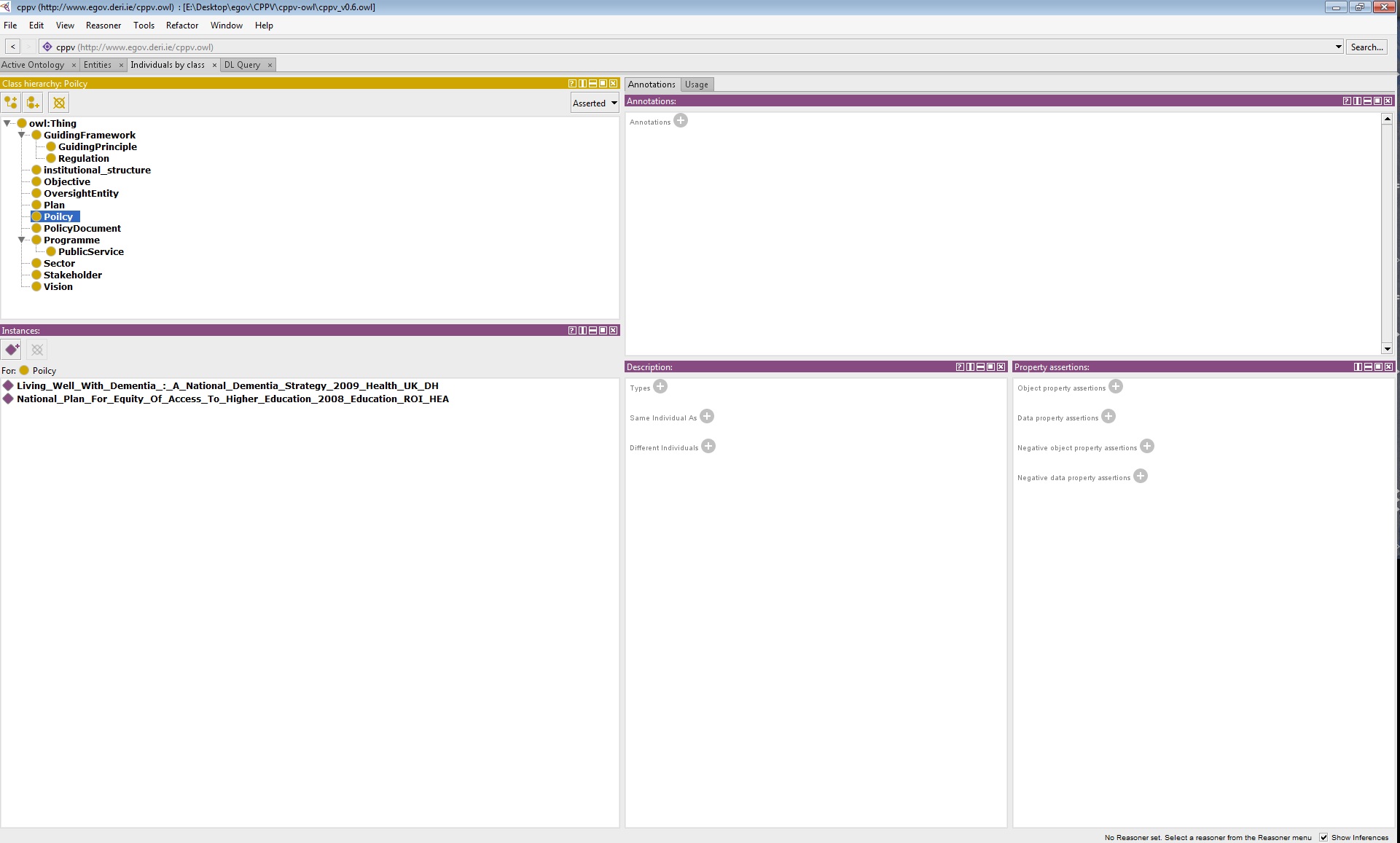Open the ontology URL dropdown arrow
The image size is (1400, 843).
1338,47
